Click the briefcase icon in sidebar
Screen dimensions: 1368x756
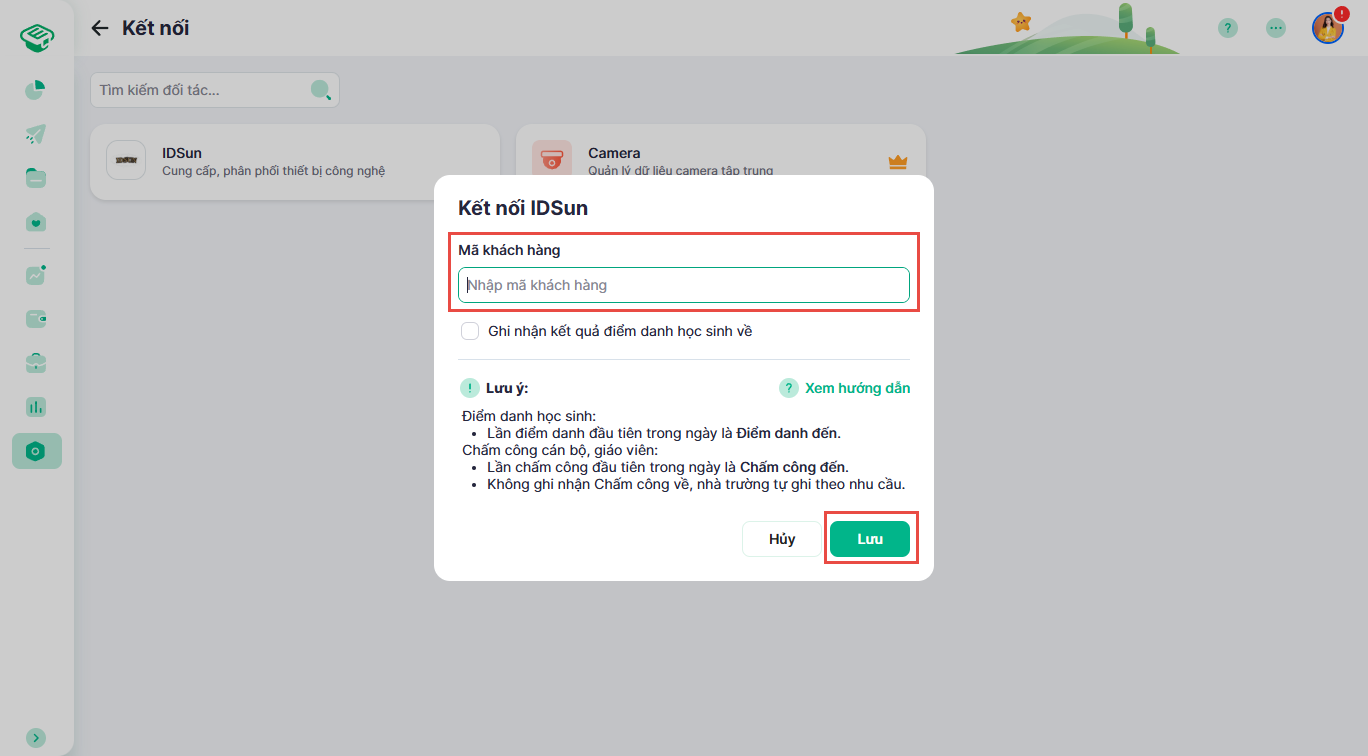pos(36,363)
